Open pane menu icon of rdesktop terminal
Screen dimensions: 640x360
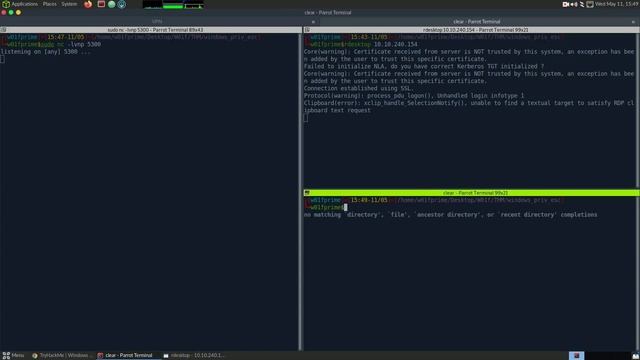[x=307, y=30]
